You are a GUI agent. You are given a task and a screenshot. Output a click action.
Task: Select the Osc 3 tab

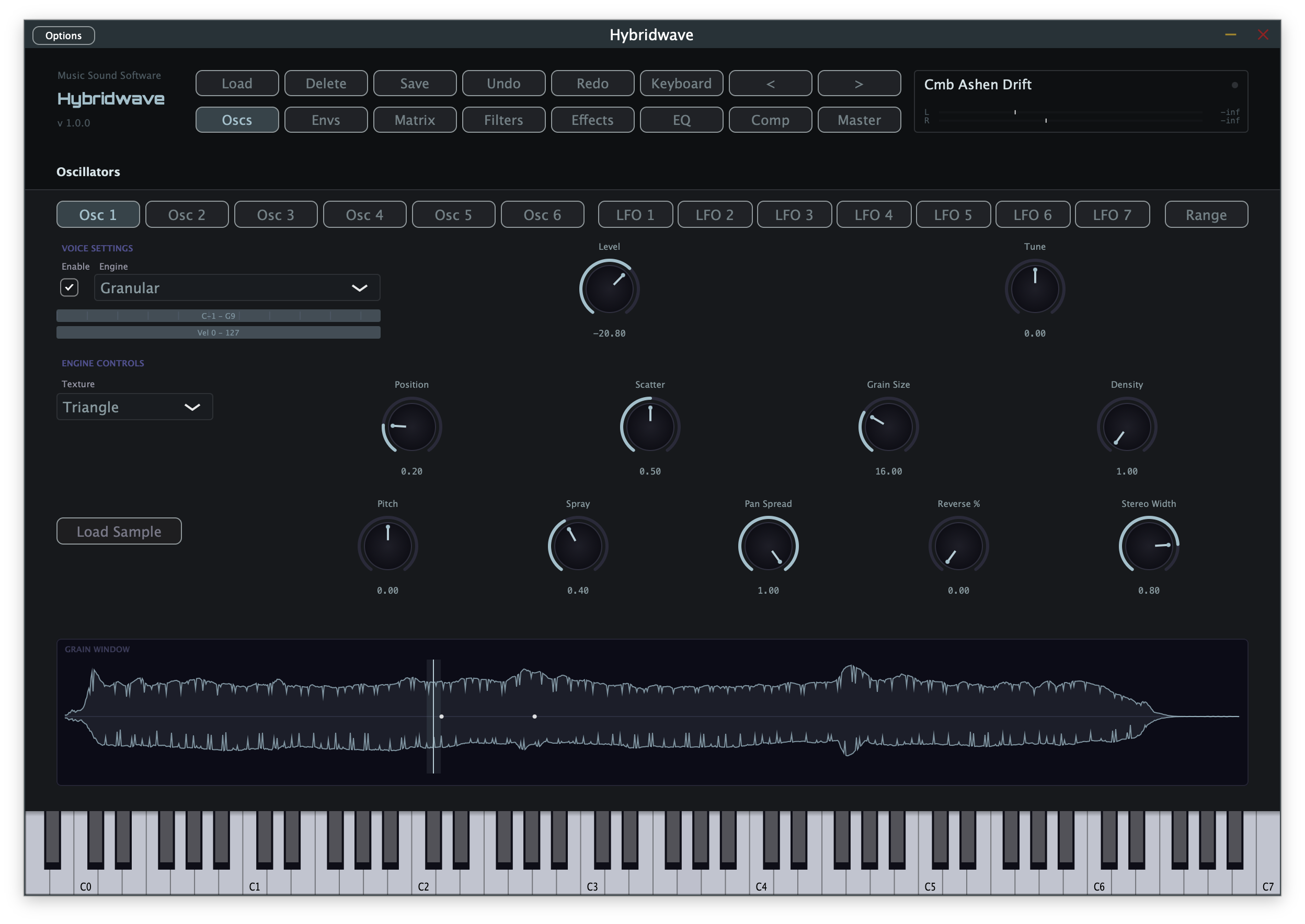(276, 214)
